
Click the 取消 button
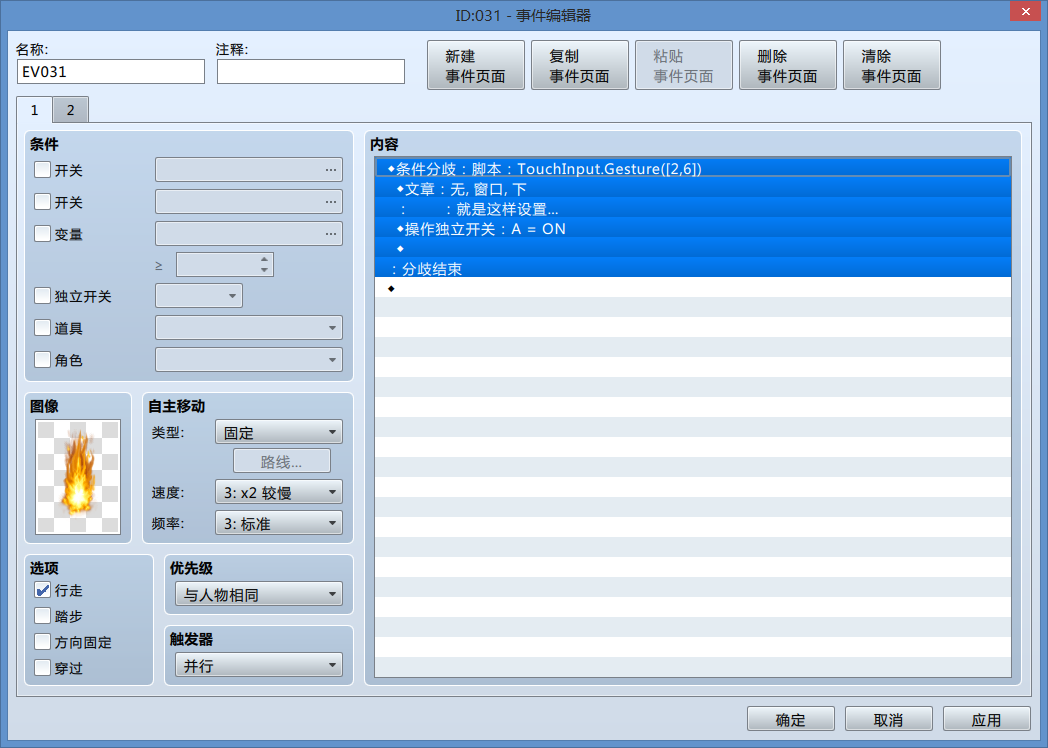888,719
